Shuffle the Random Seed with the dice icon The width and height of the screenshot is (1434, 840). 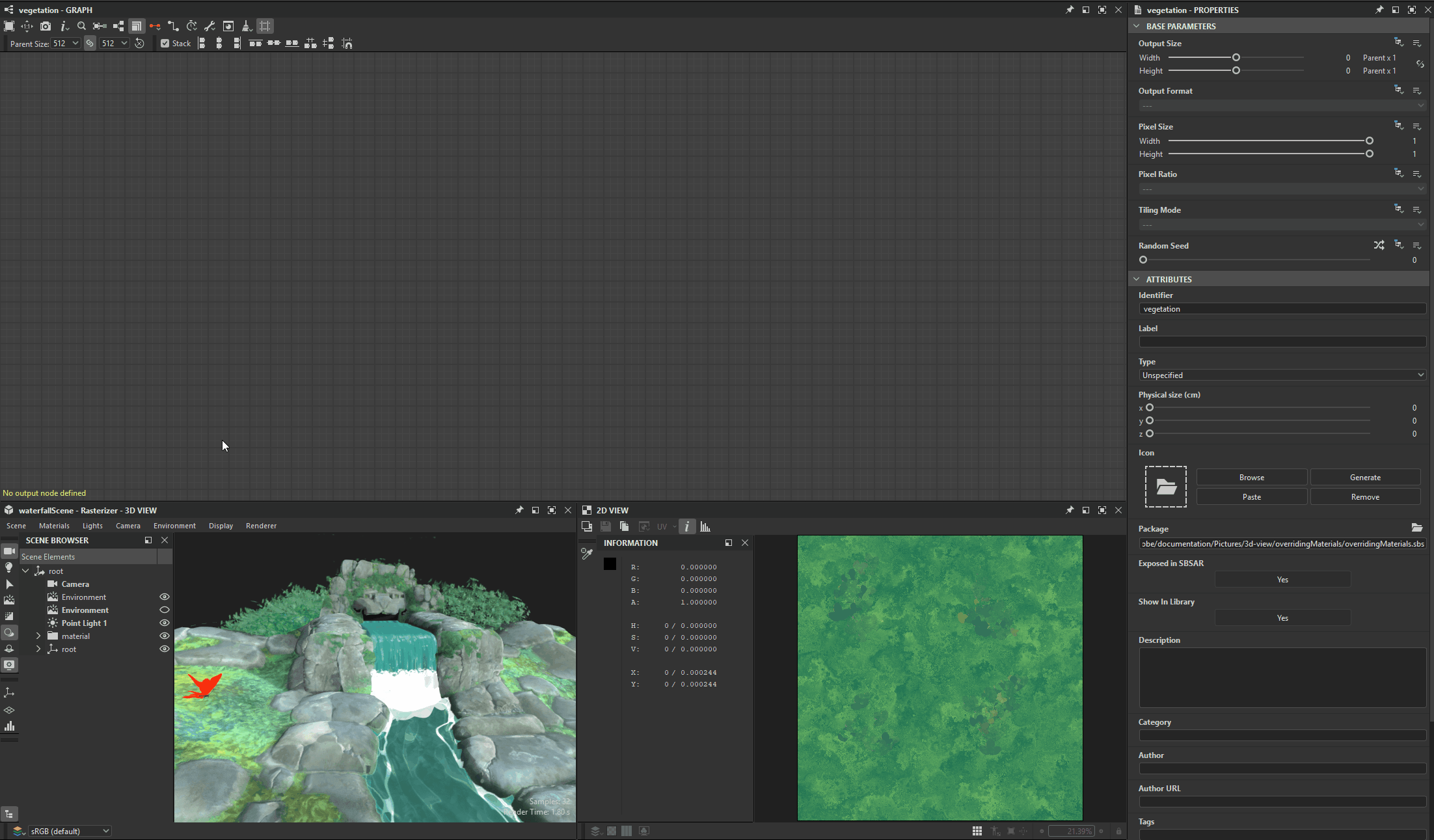(x=1379, y=245)
